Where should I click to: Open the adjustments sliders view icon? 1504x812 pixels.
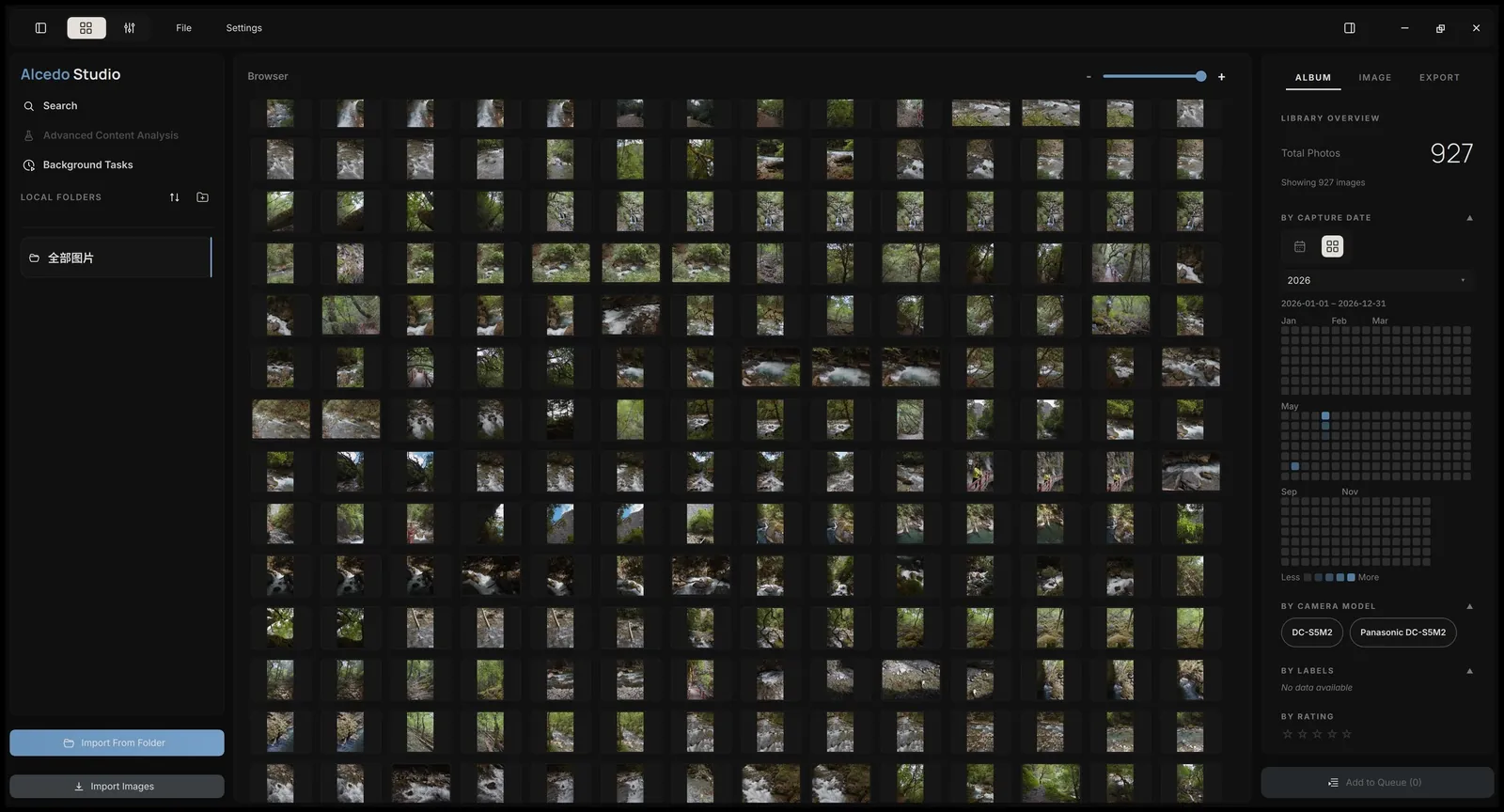tap(130, 28)
